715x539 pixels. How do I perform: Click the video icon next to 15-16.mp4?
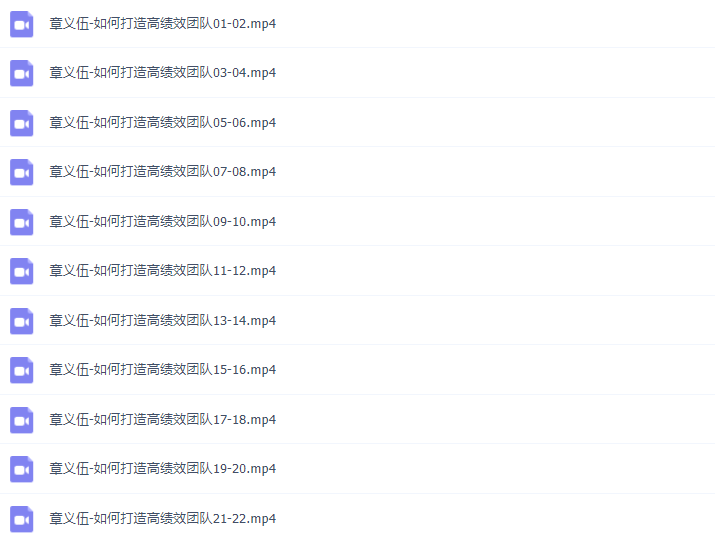point(21,370)
